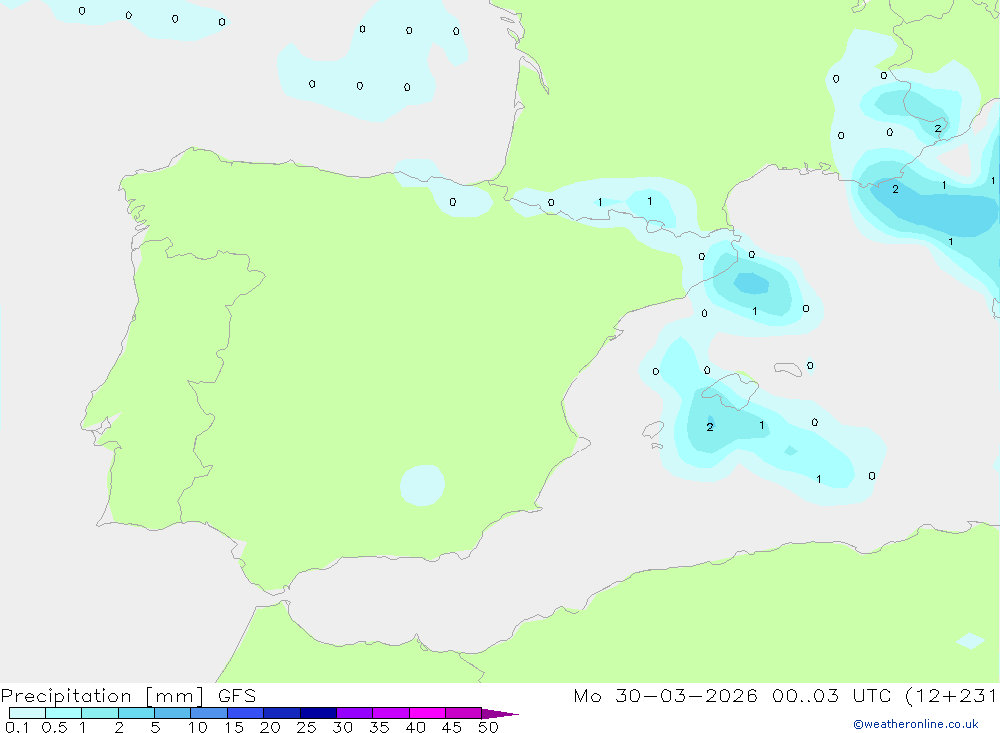Click the "Precipitation" title word
The height and width of the screenshot is (733, 1000).
click(x=66, y=696)
